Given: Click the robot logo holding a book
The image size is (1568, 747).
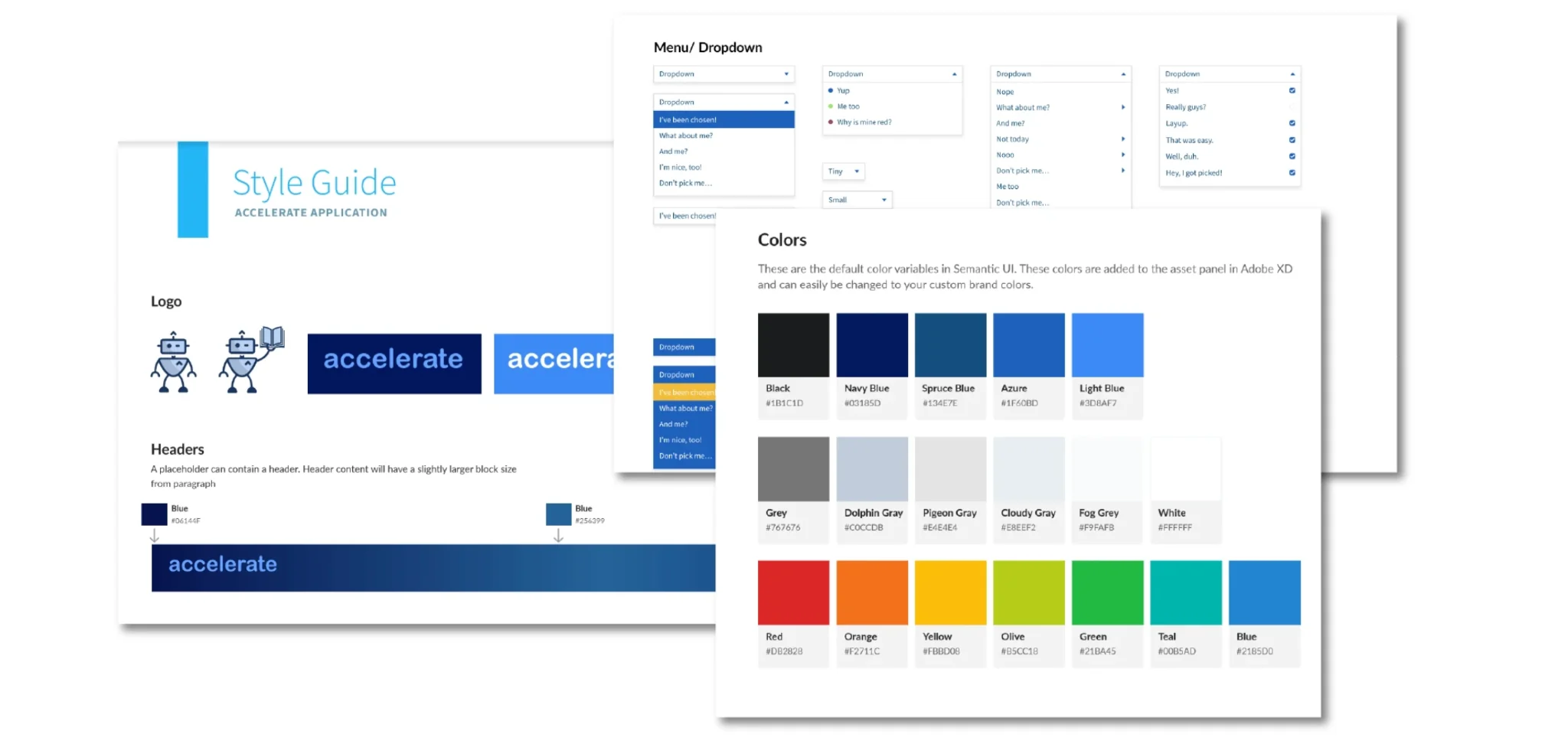Looking at the screenshot, I should (x=251, y=359).
